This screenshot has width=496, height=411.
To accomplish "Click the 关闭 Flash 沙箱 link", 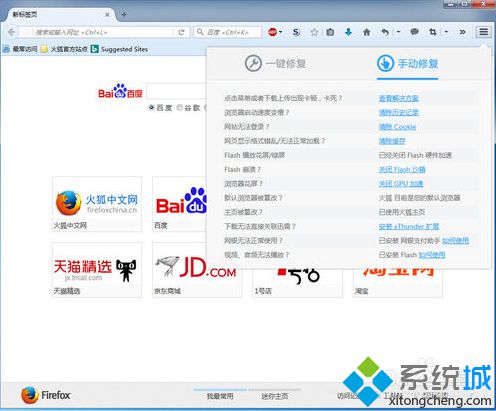I will pyautogui.click(x=402, y=169).
